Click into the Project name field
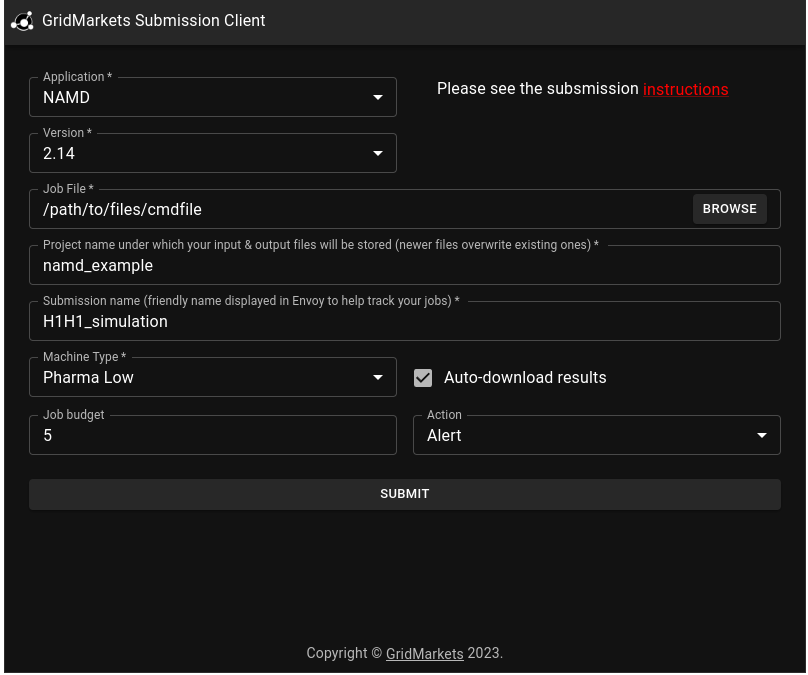 click(x=405, y=265)
